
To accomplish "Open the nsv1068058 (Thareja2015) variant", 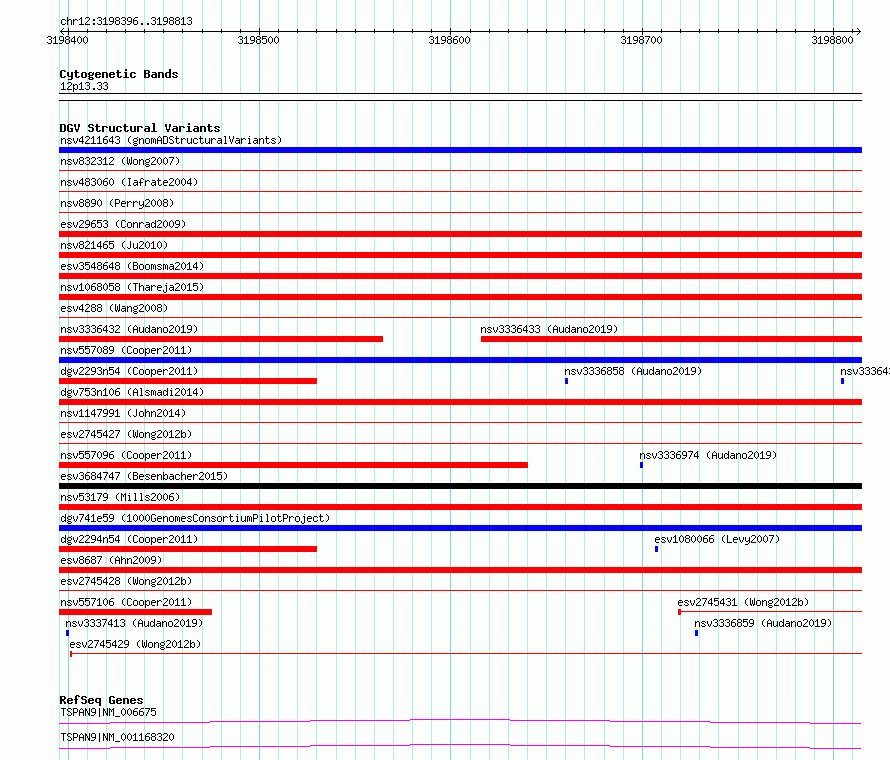I will 132,287.
